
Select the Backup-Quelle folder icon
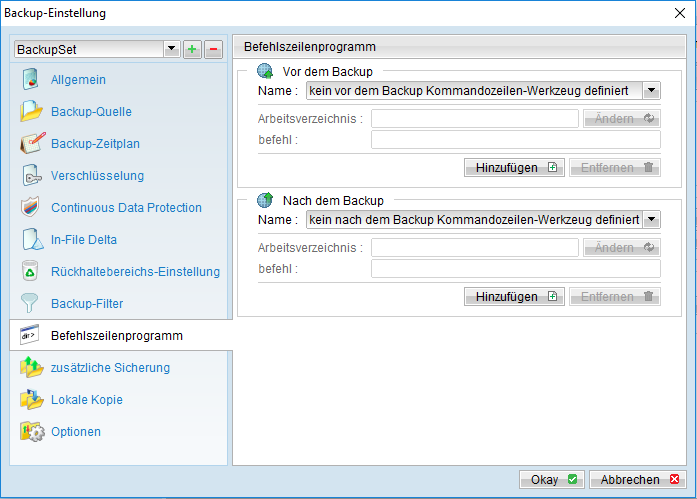[x=31, y=112]
